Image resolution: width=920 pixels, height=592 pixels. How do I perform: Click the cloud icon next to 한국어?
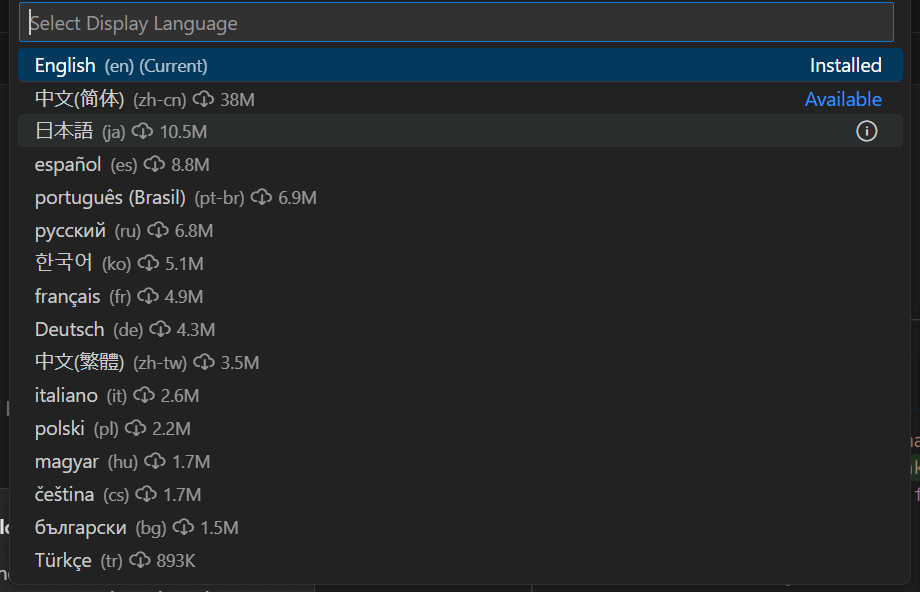point(148,263)
